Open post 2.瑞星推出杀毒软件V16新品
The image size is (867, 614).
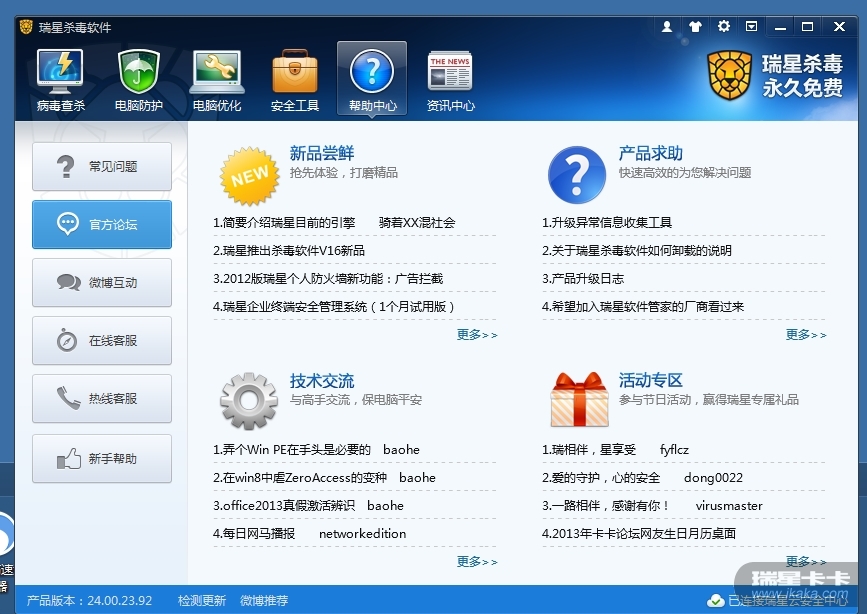(289, 251)
